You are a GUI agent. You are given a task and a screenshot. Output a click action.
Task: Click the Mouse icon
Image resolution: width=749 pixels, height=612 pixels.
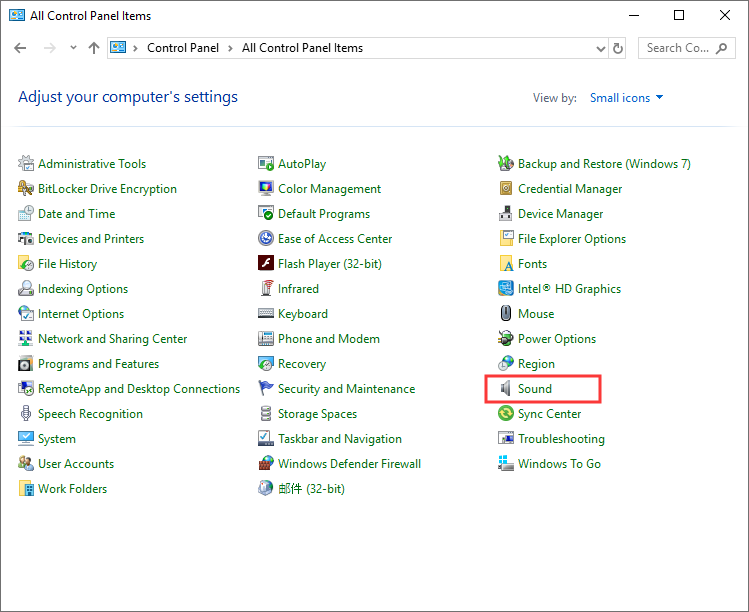point(506,313)
